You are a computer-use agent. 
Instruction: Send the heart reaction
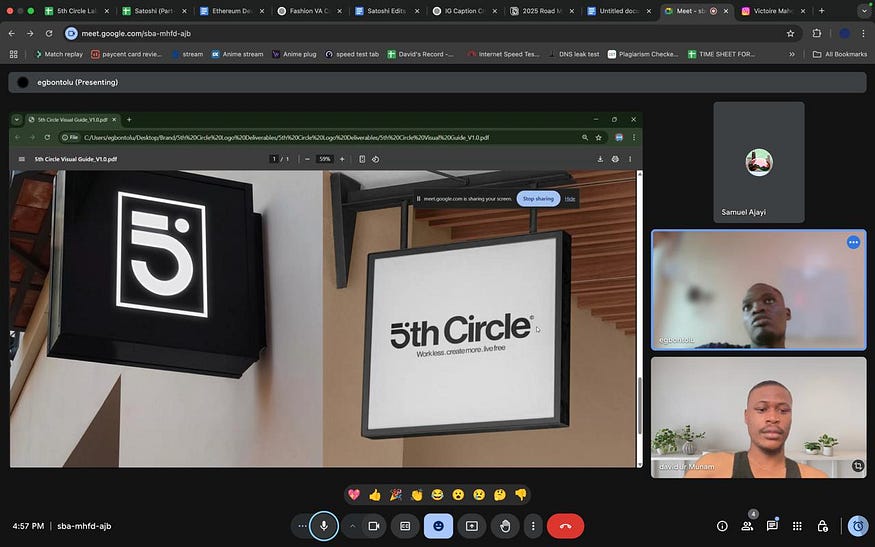point(354,495)
